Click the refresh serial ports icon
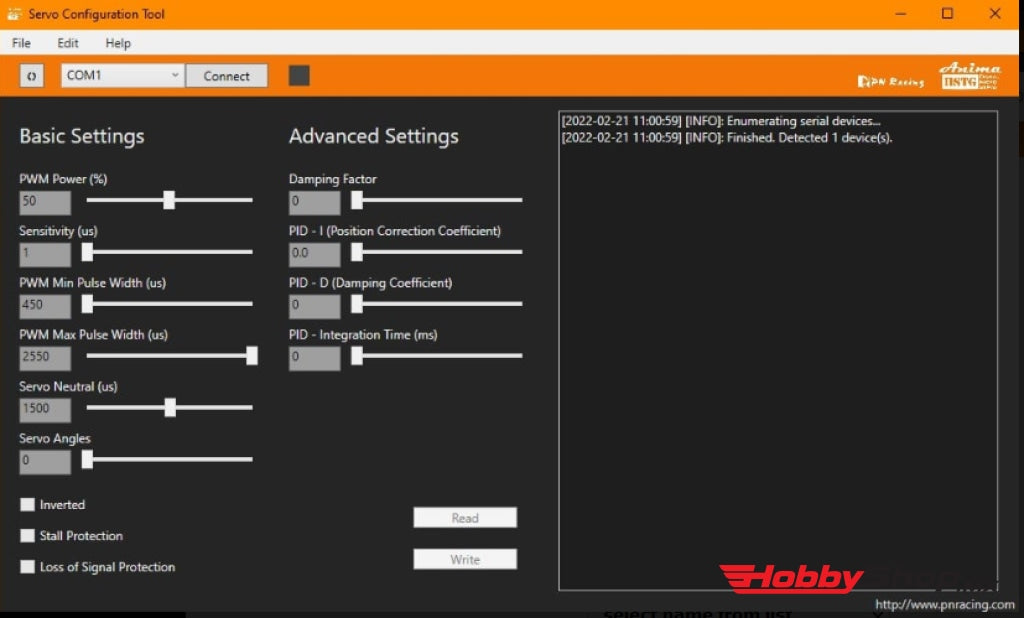This screenshot has height=618, width=1024. point(31,75)
